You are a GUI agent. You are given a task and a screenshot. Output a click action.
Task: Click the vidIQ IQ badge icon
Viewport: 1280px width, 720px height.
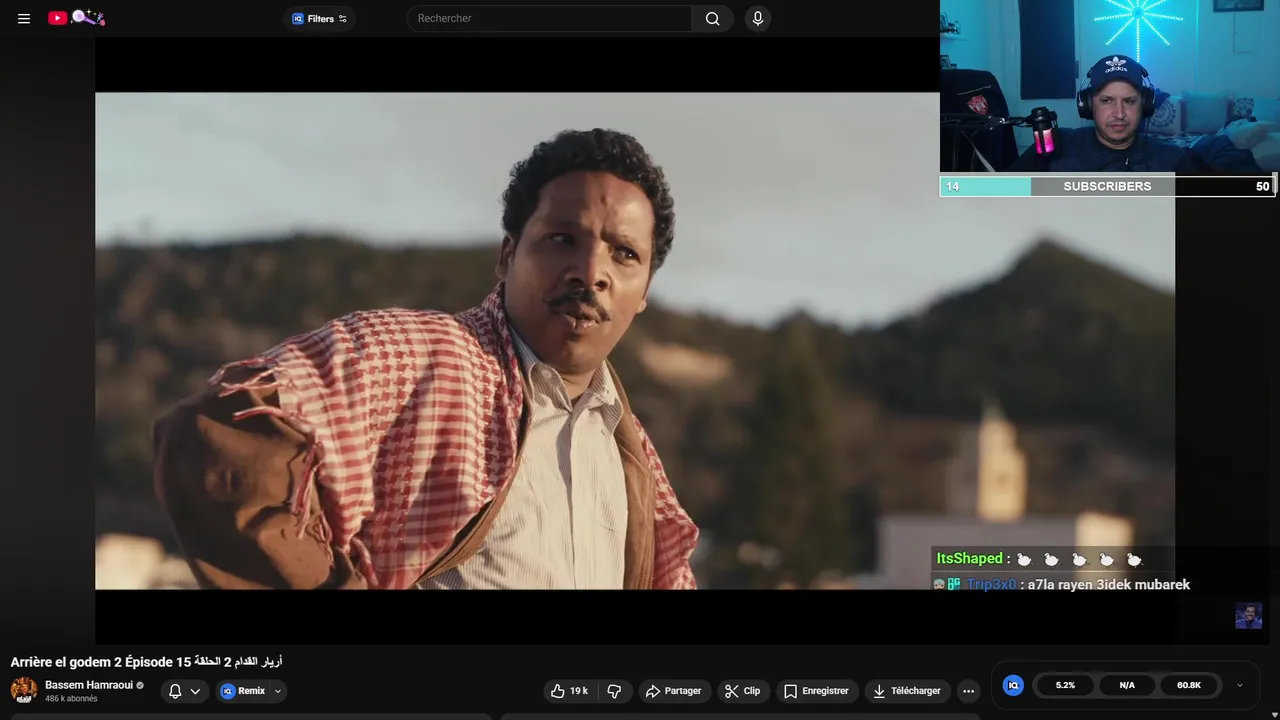[x=1013, y=685]
